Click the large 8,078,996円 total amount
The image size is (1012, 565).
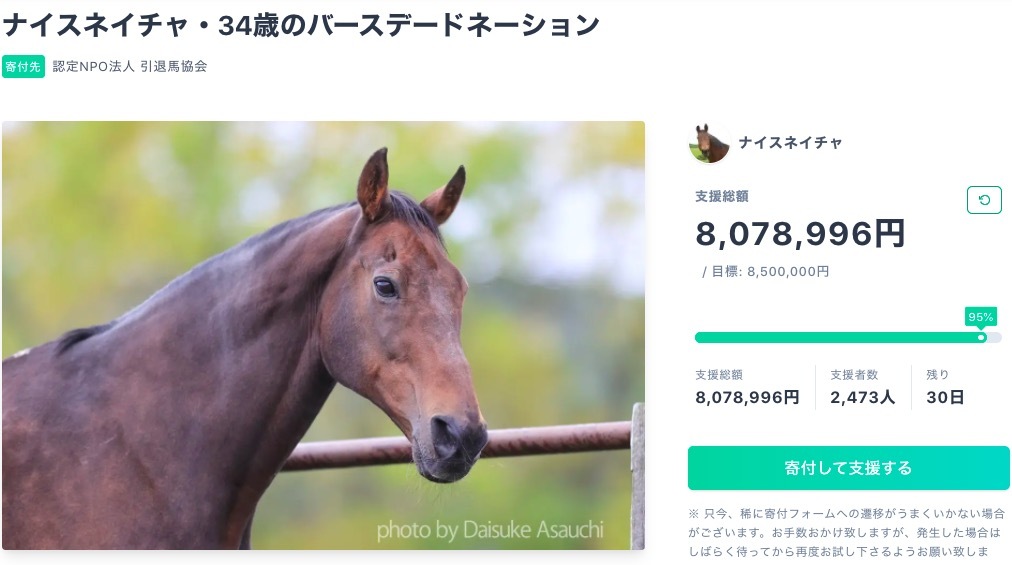point(800,233)
